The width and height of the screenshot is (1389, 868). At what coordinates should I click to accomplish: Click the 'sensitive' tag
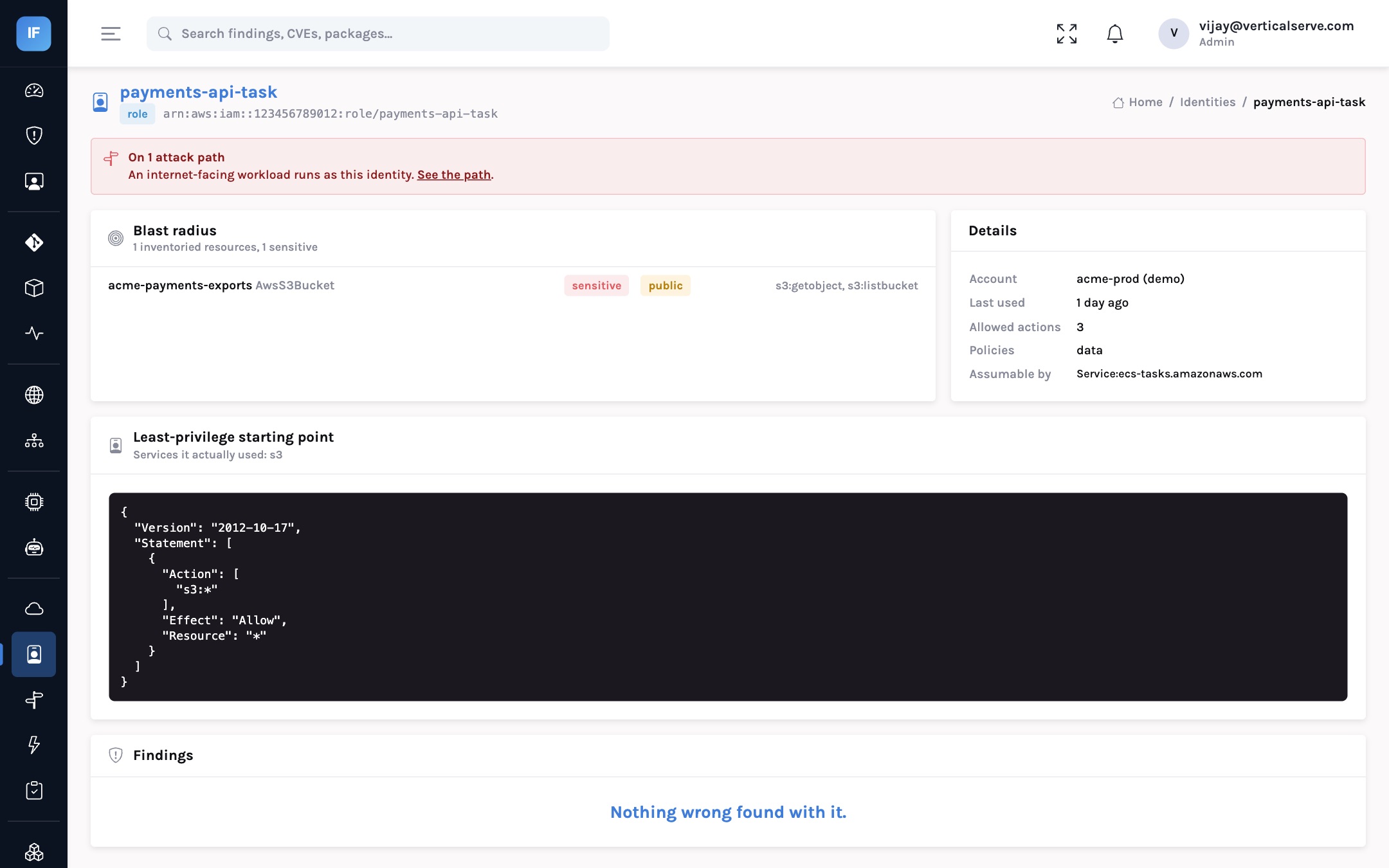597,285
